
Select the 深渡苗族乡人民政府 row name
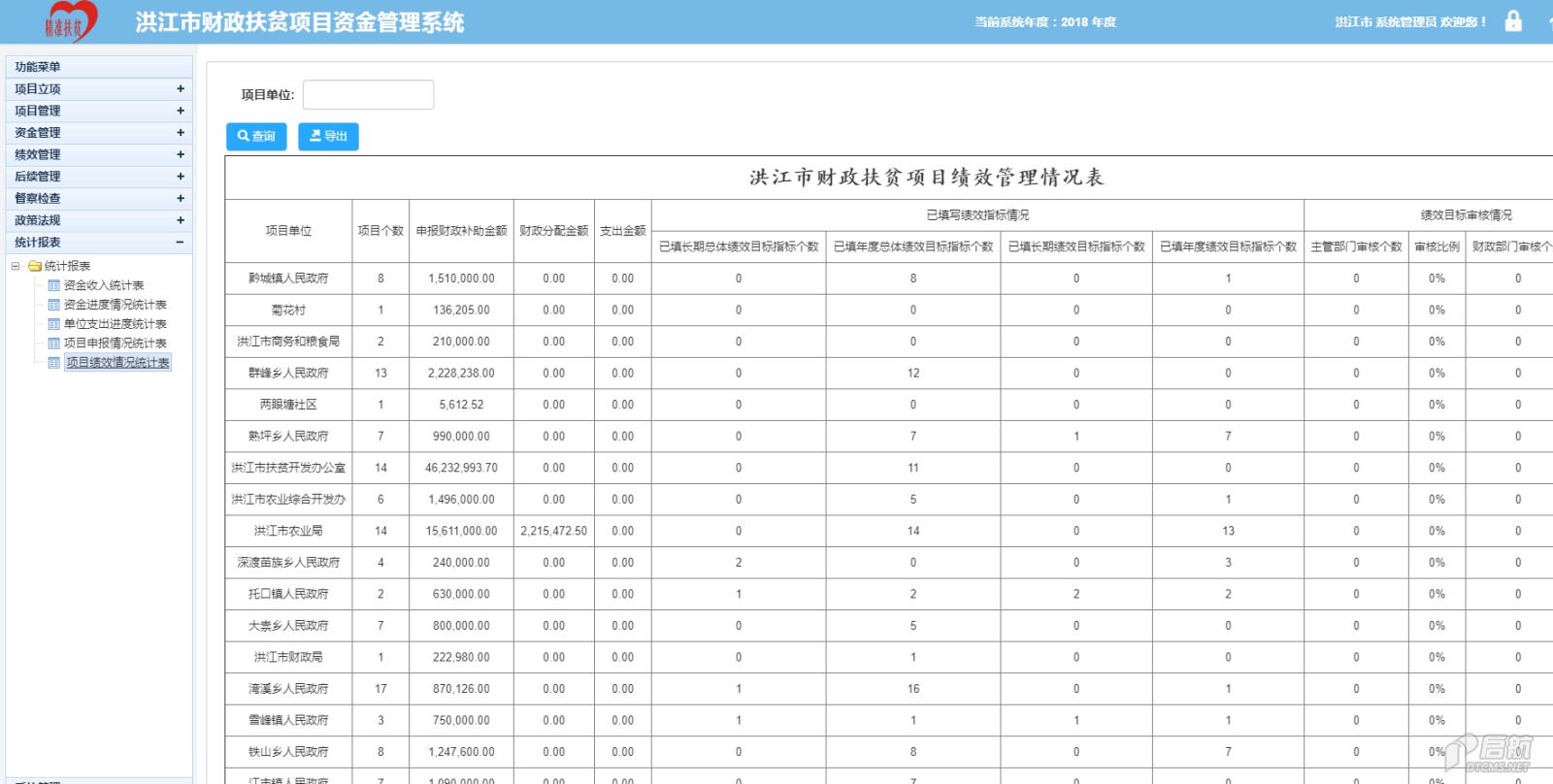(288, 563)
